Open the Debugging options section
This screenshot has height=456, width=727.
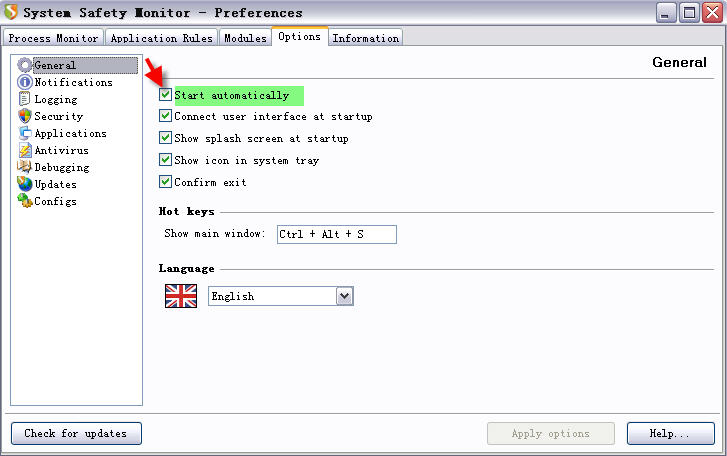tap(62, 168)
